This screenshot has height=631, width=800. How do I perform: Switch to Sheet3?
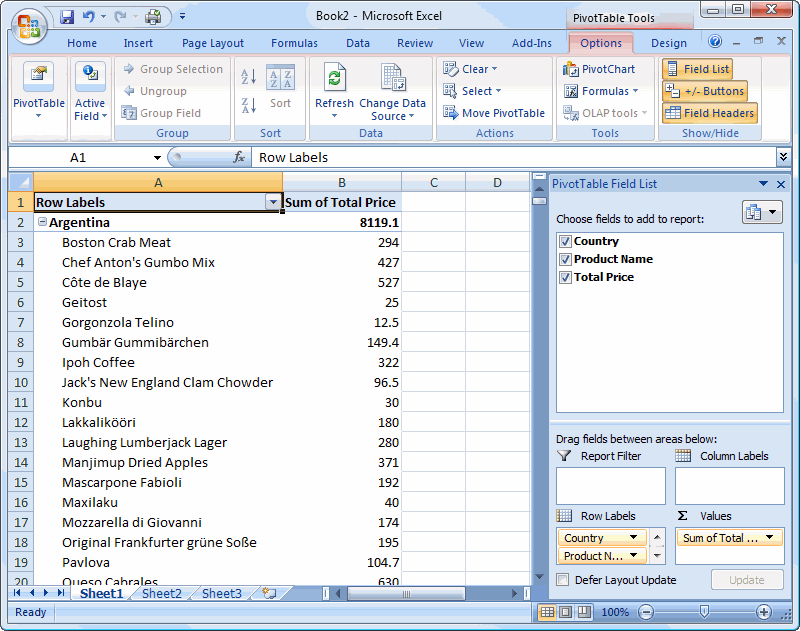coord(221,593)
